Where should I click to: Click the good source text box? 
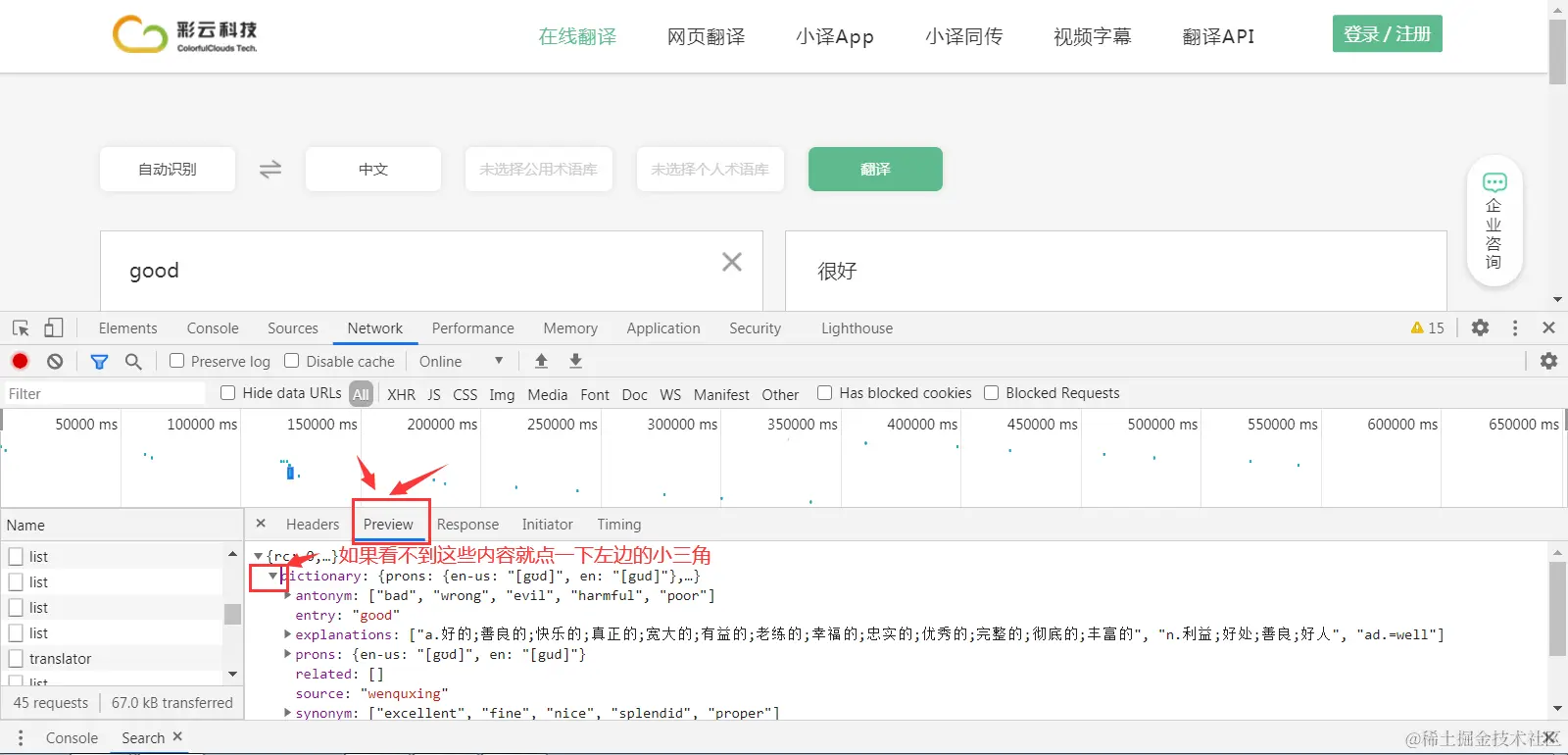click(431, 272)
